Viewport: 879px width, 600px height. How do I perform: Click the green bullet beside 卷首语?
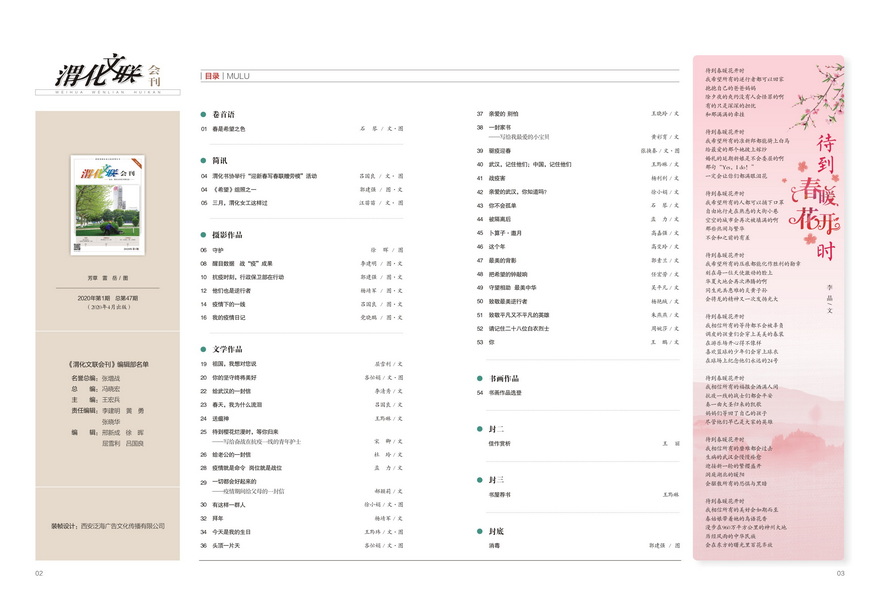(x=203, y=115)
